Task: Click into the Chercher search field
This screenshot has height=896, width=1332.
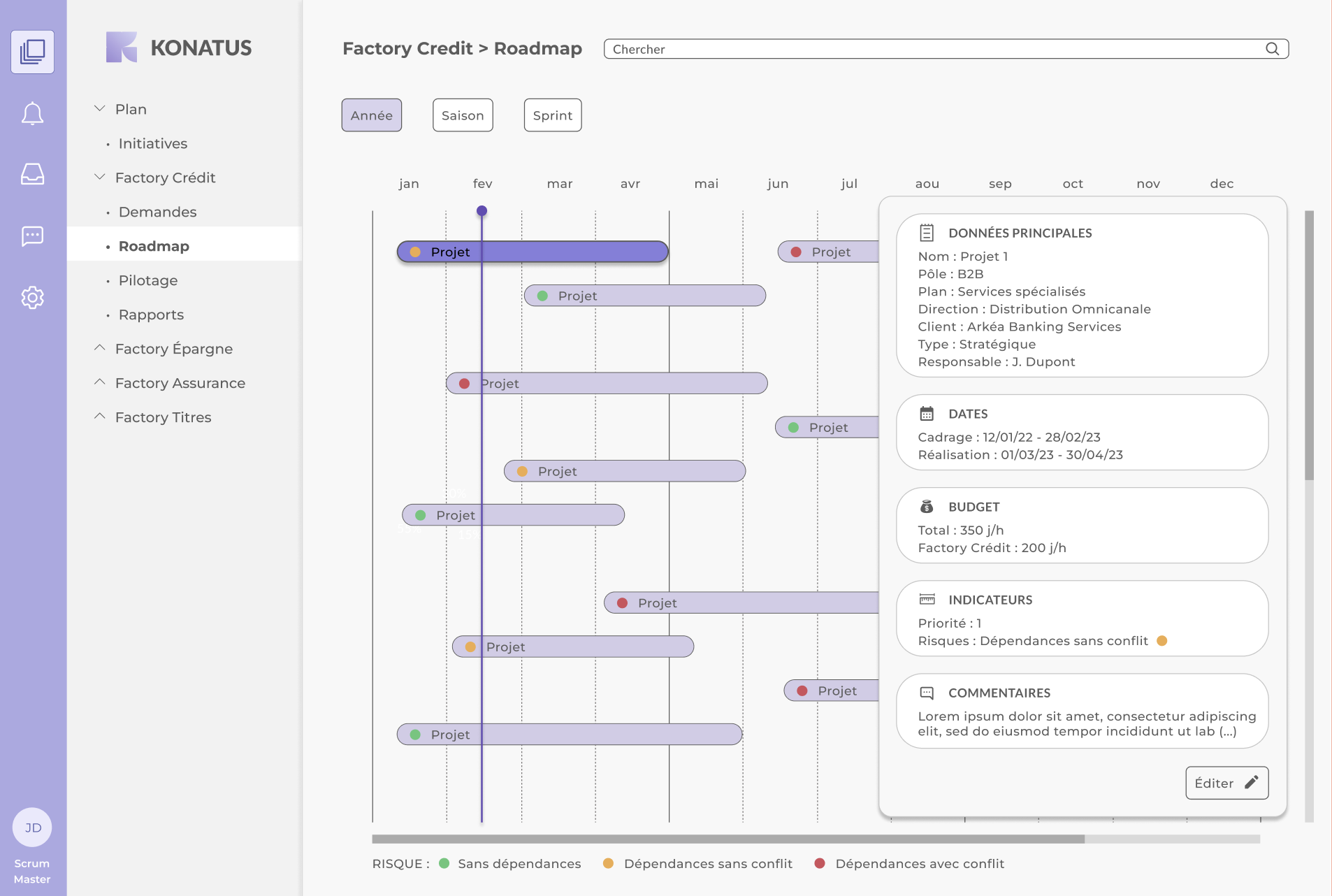Action: 946,49
